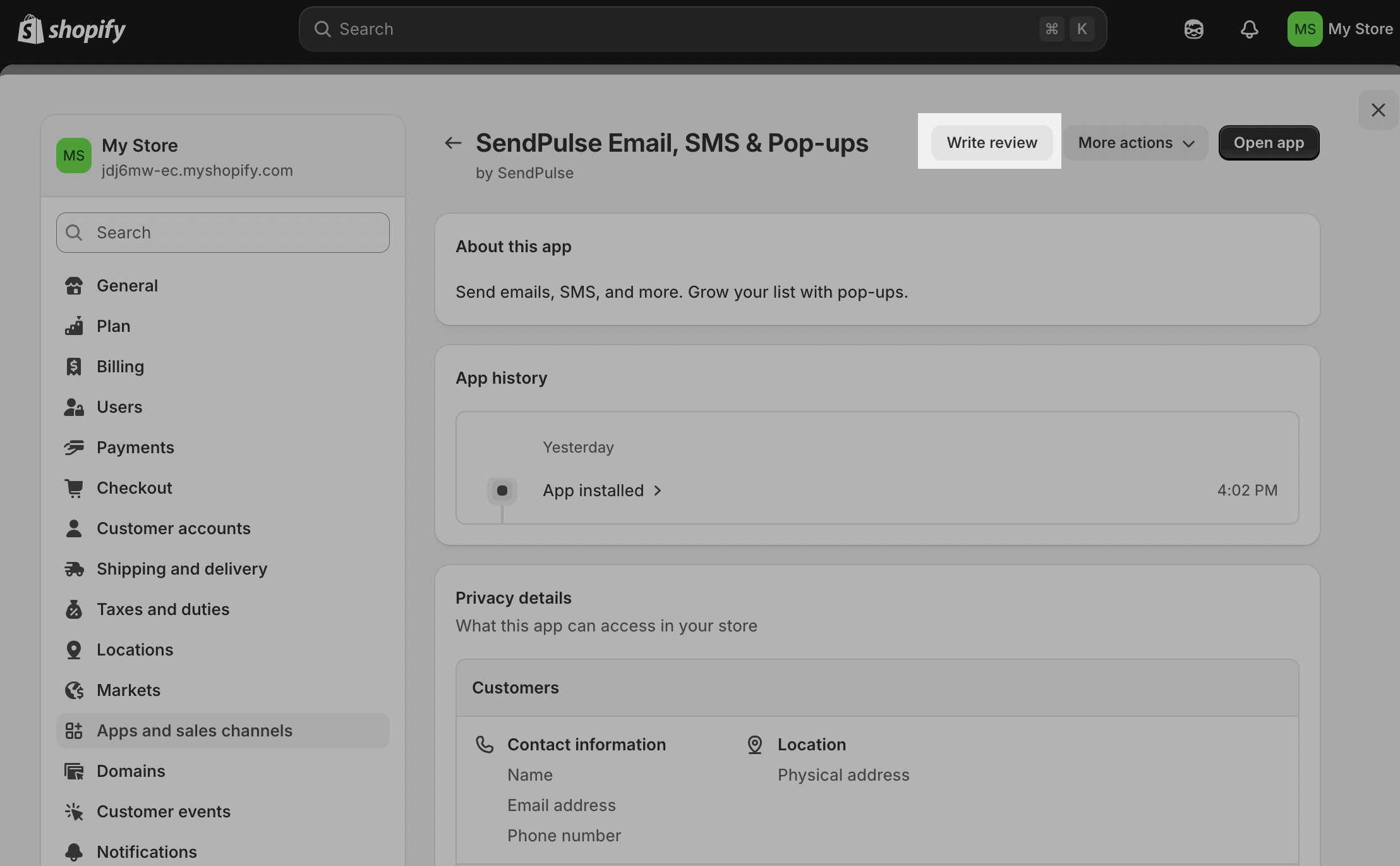Click 'Email address' under Contact information
Viewport: 1400px width, 866px height.
(x=561, y=805)
